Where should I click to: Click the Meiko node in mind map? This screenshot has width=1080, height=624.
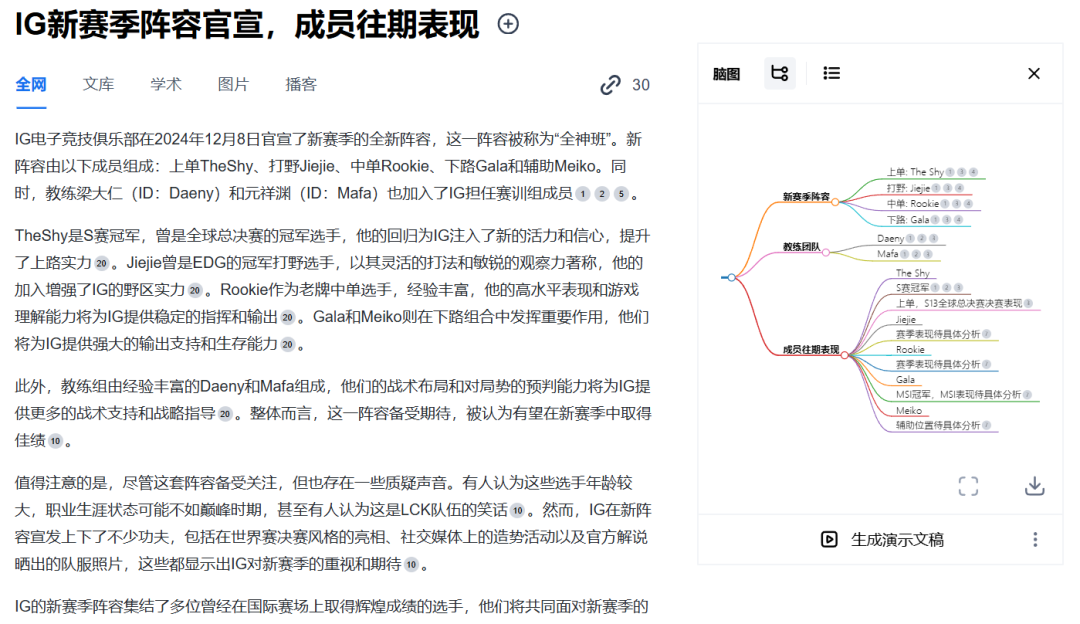coord(908,410)
